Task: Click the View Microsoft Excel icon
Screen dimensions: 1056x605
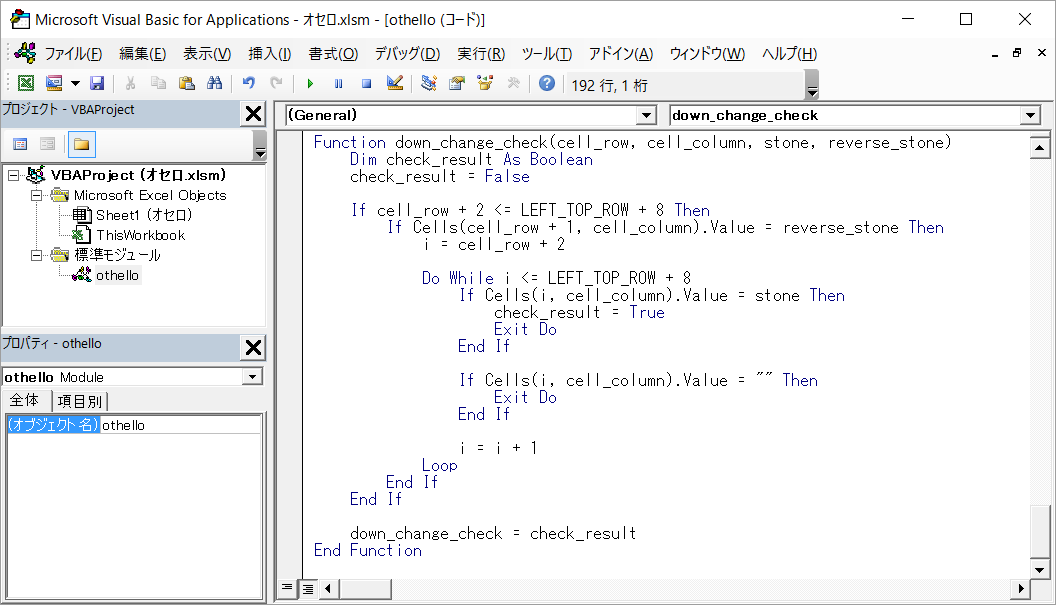Action: pos(25,84)
